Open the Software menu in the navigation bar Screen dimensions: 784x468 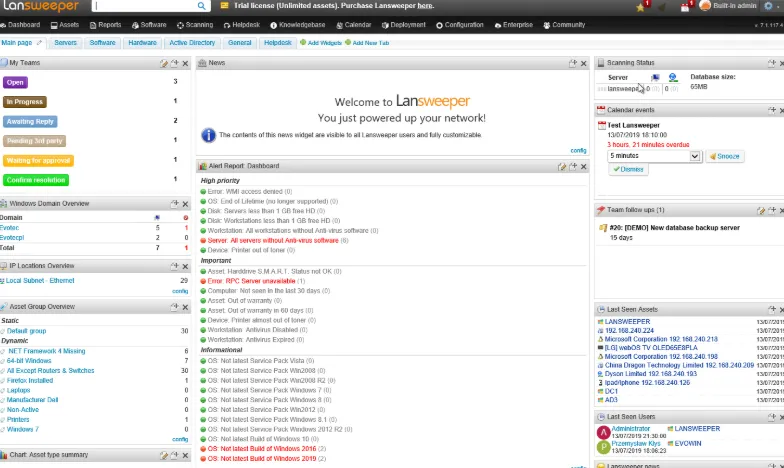point(149,25)
